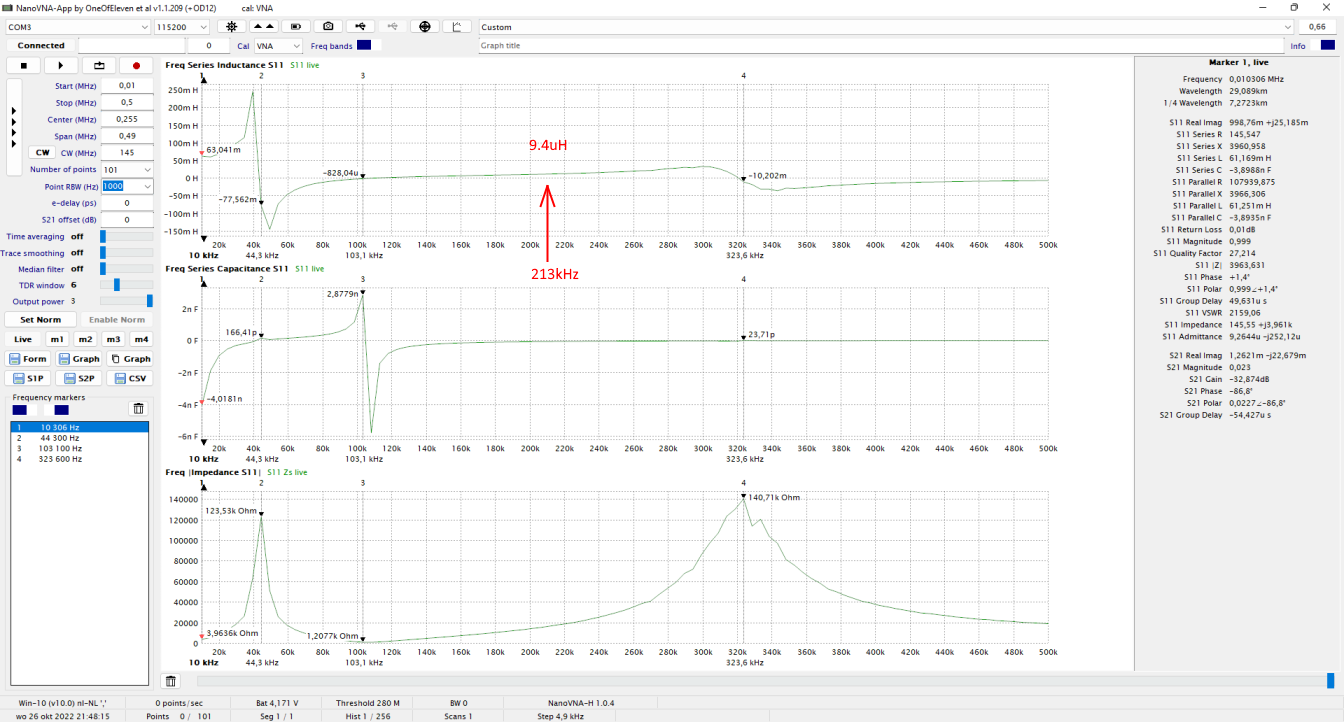Stop the sweep with the square button

[x=24, y=65]
